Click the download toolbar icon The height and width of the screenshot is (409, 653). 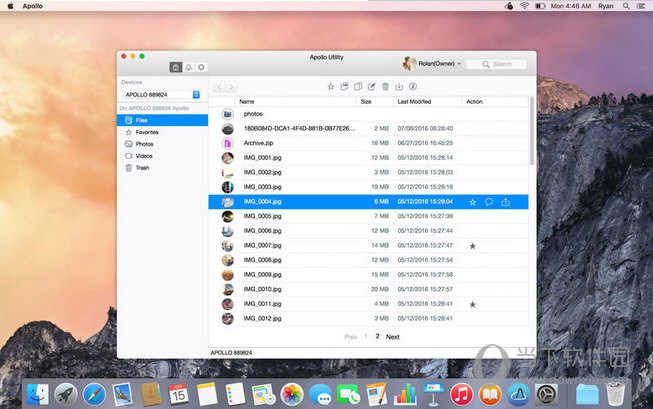(x=399, y=87)
